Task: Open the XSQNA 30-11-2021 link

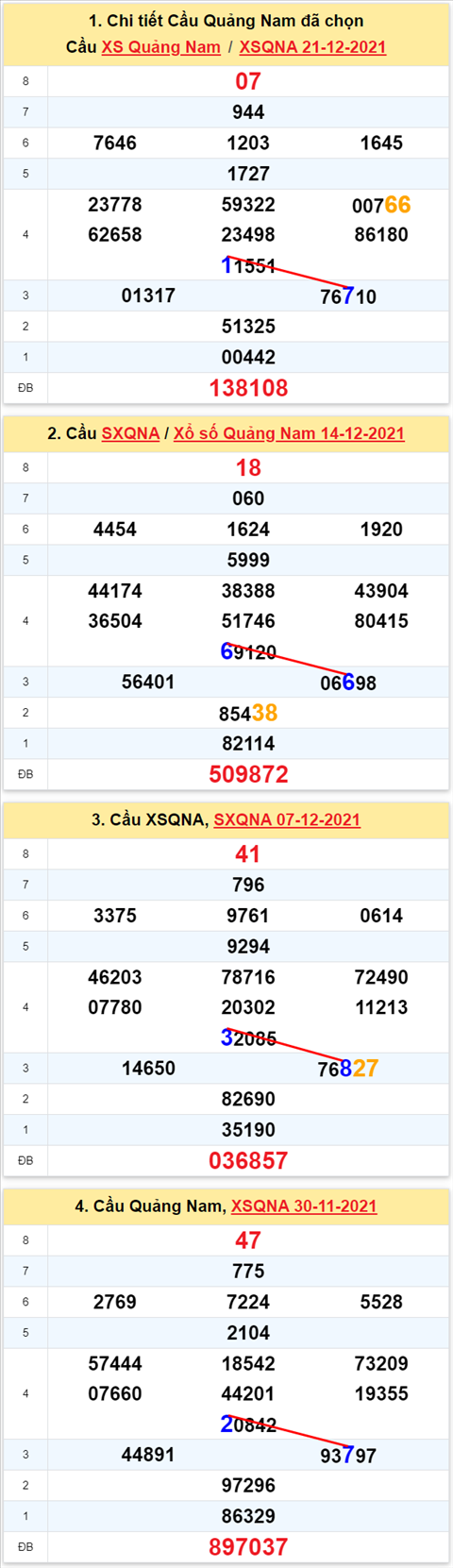Action: (304, 1206)
